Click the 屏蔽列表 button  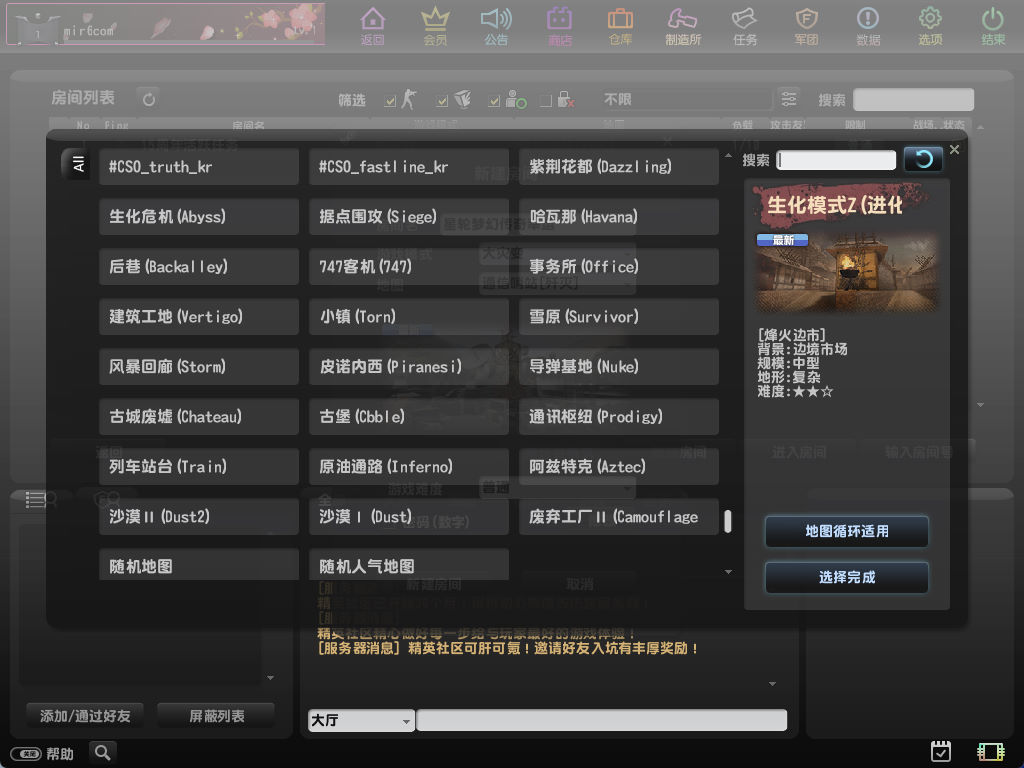216,716
